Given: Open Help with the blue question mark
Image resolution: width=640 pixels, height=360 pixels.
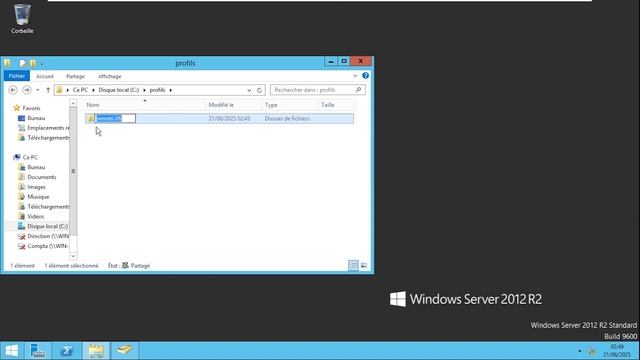Looking at the screenshot, I should [365, 76].
